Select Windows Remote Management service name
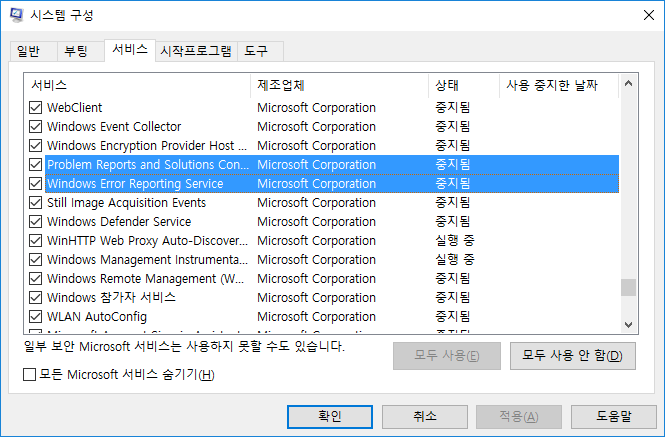665x437 pixels. coord(145,279)
